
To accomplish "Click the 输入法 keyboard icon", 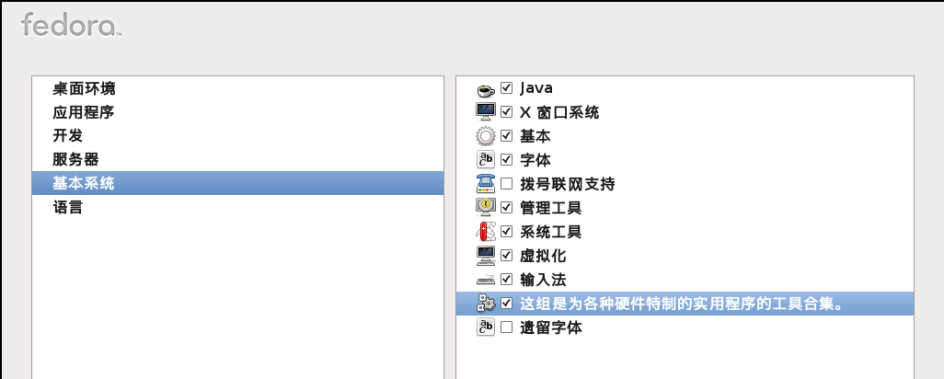I will click(x=485, y=280).
